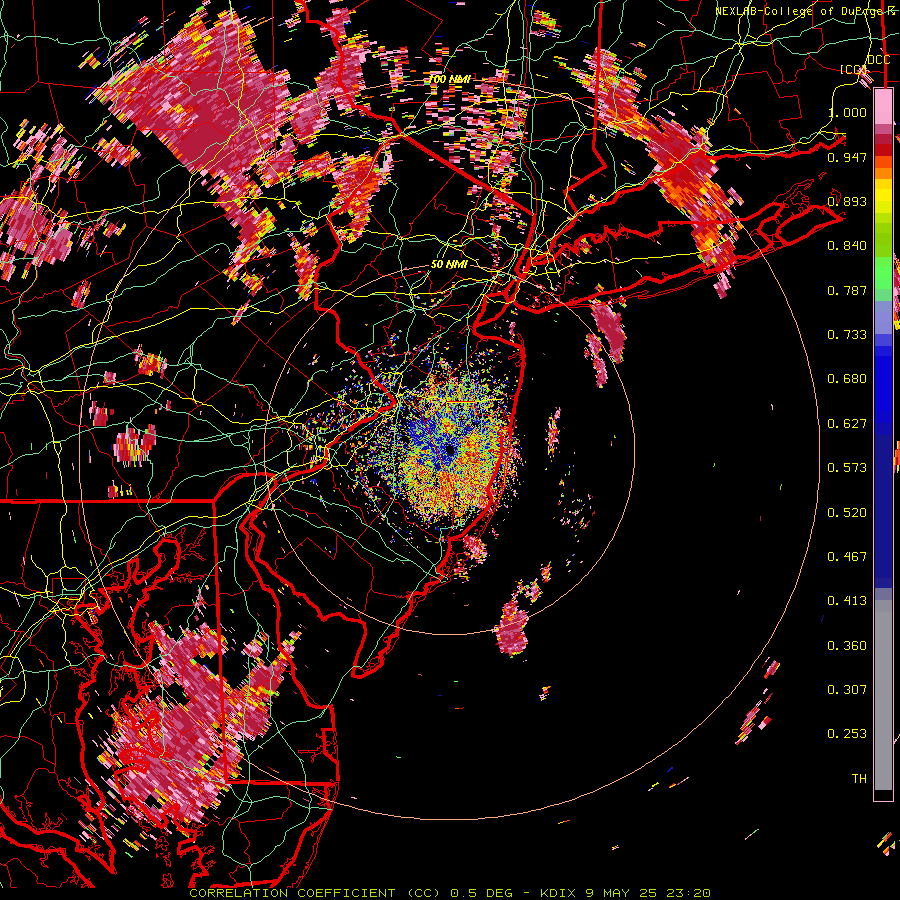Click the black radar site dot at center
The height and width of the screenshot is (900, 900).
click(450, 451)
